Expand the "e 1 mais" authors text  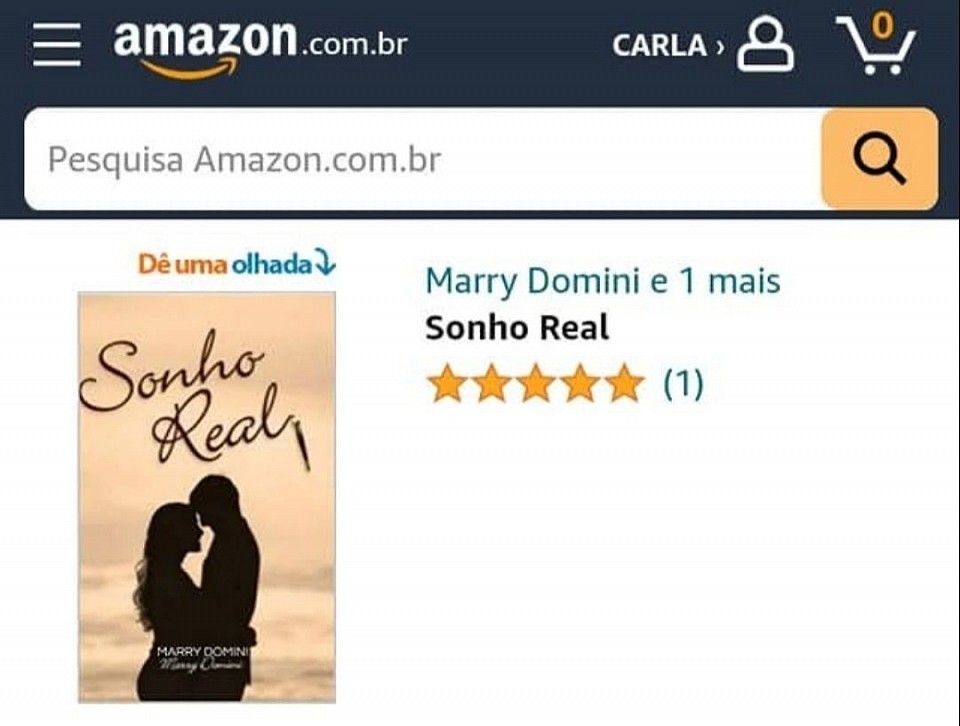[714, 281]
